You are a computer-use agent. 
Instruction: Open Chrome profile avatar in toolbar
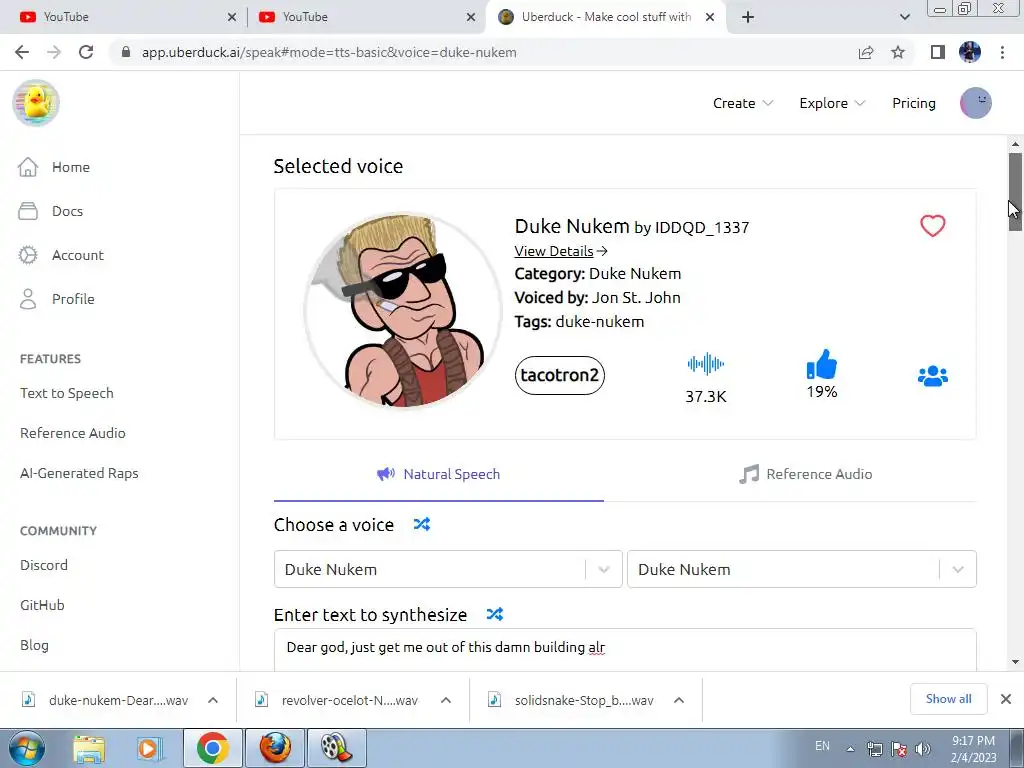pyautogui.click(x=970, y=52)
